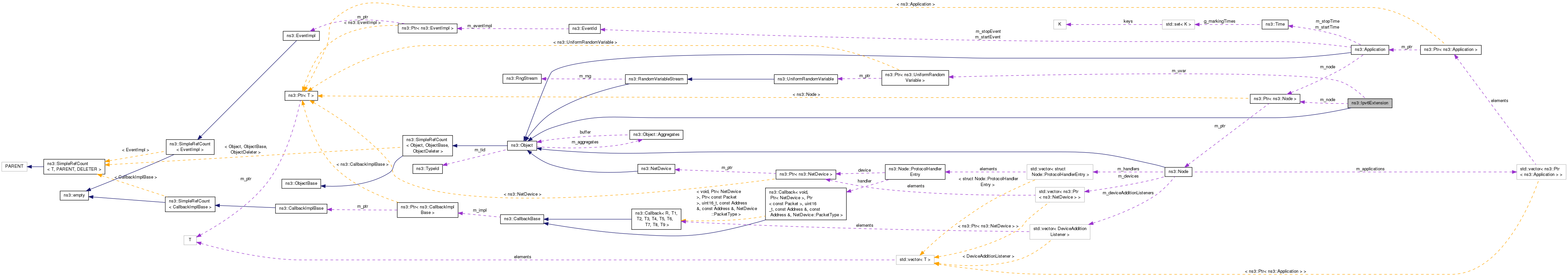Click the PARENT box at far left

click(14, 166)
